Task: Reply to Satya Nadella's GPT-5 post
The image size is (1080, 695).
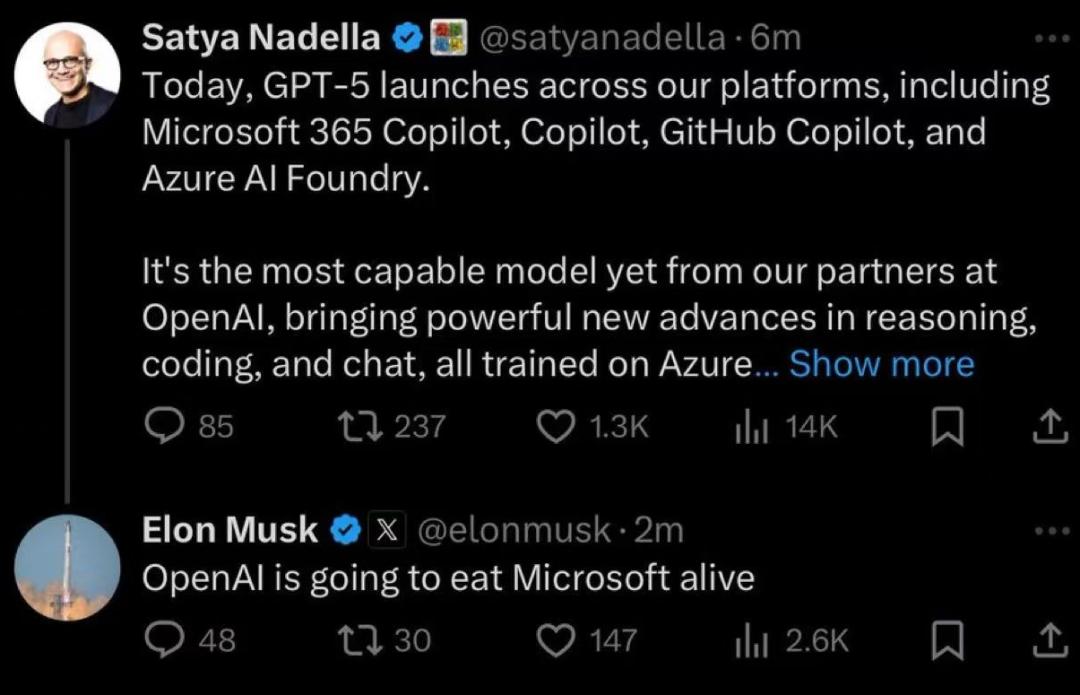Action: pos(161,427)
